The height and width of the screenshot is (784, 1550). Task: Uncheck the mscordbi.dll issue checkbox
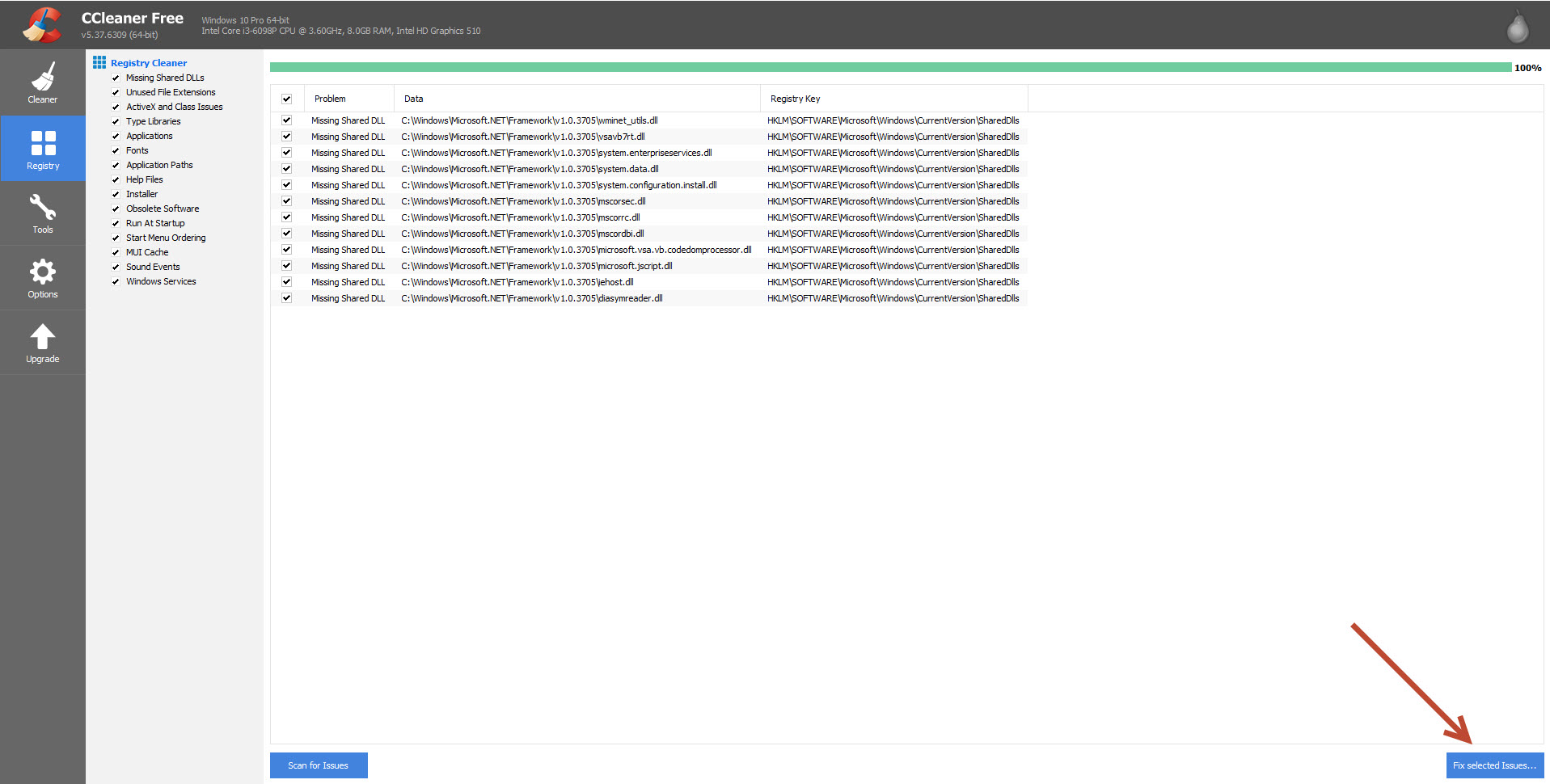click(286, 234)
